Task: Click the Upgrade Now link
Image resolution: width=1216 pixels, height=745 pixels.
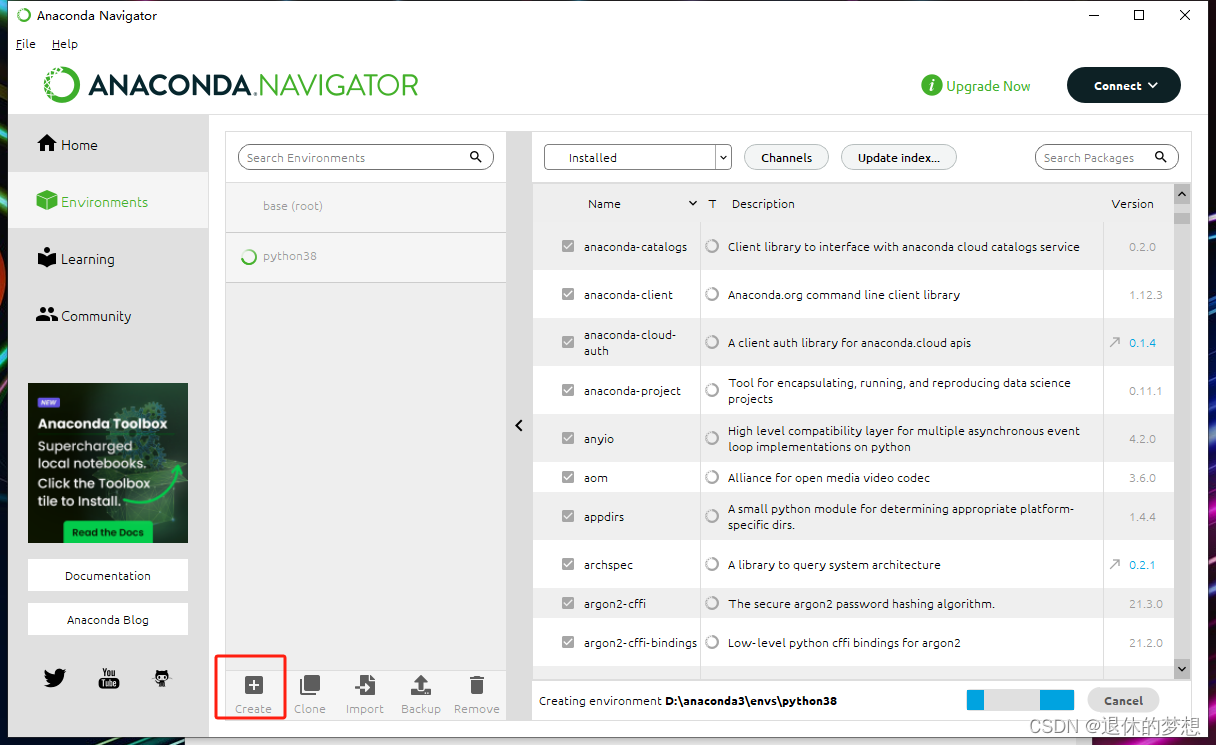Action: 988,86
